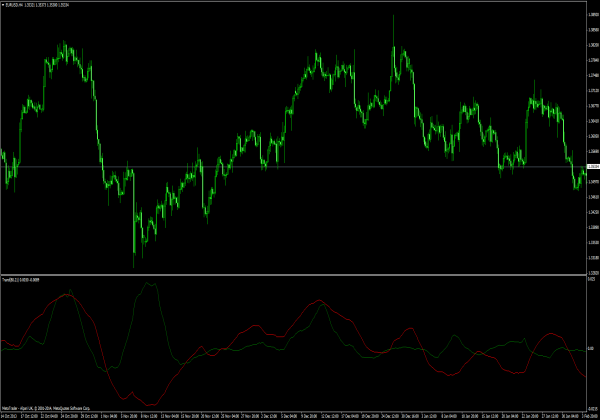Click the MetaQuotes copyright text at the bottom-left

46,408
